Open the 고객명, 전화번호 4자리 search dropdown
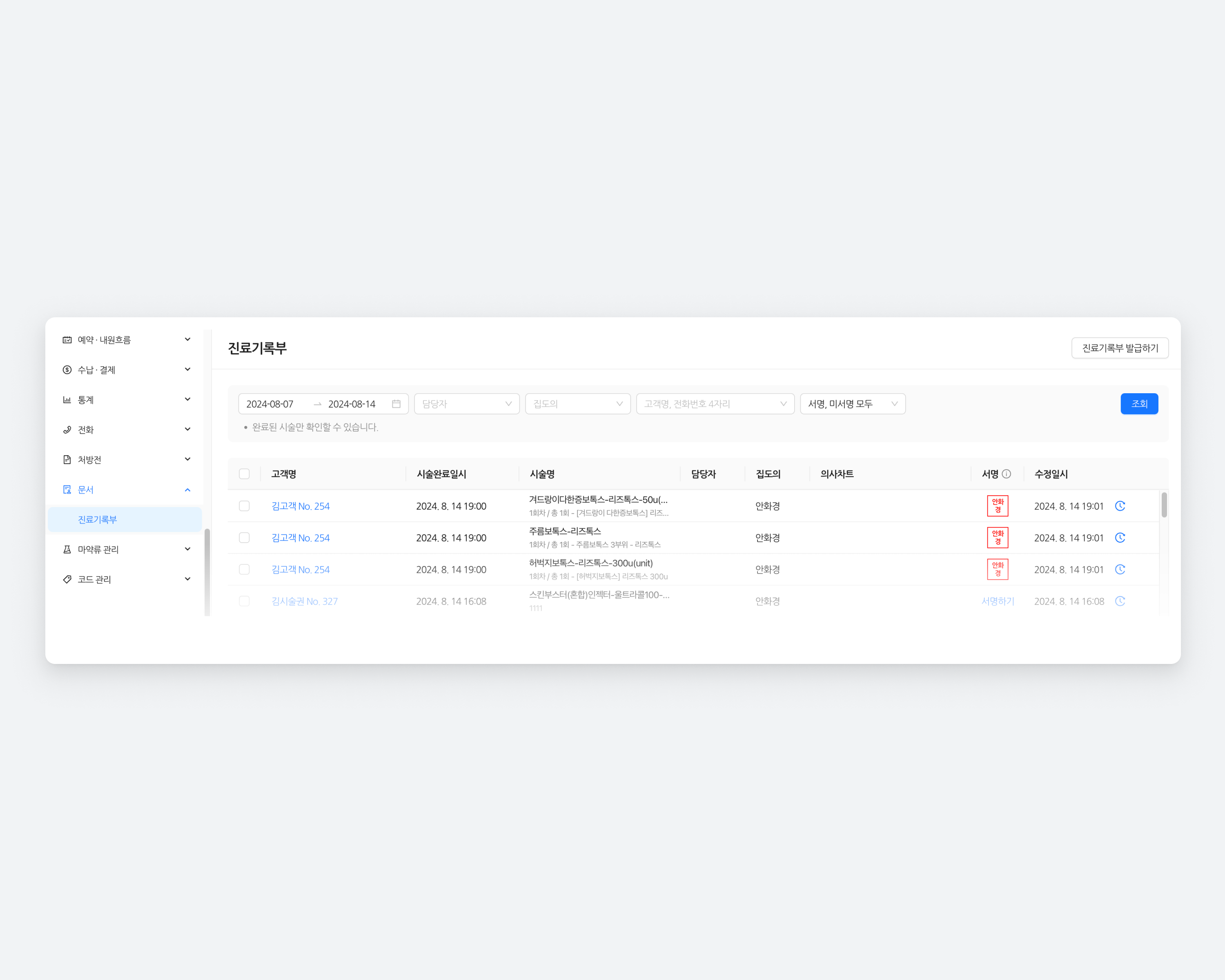Screen dimensions: 1225x980 (x=715, y=404)
